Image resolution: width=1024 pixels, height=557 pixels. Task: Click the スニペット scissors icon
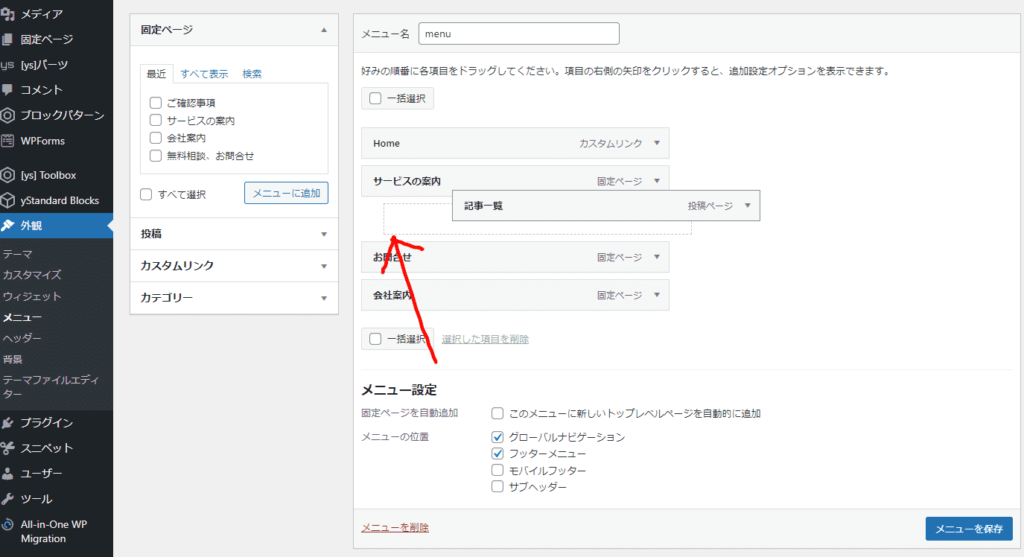click(x=7, y=448)
